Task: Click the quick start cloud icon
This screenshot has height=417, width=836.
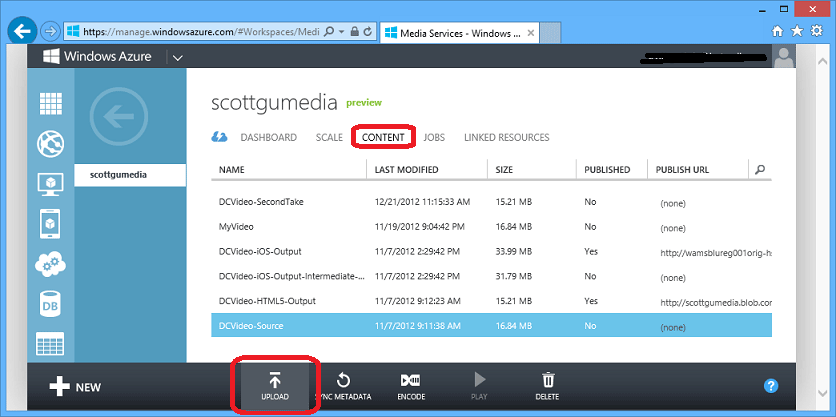Action: [219, 137]
